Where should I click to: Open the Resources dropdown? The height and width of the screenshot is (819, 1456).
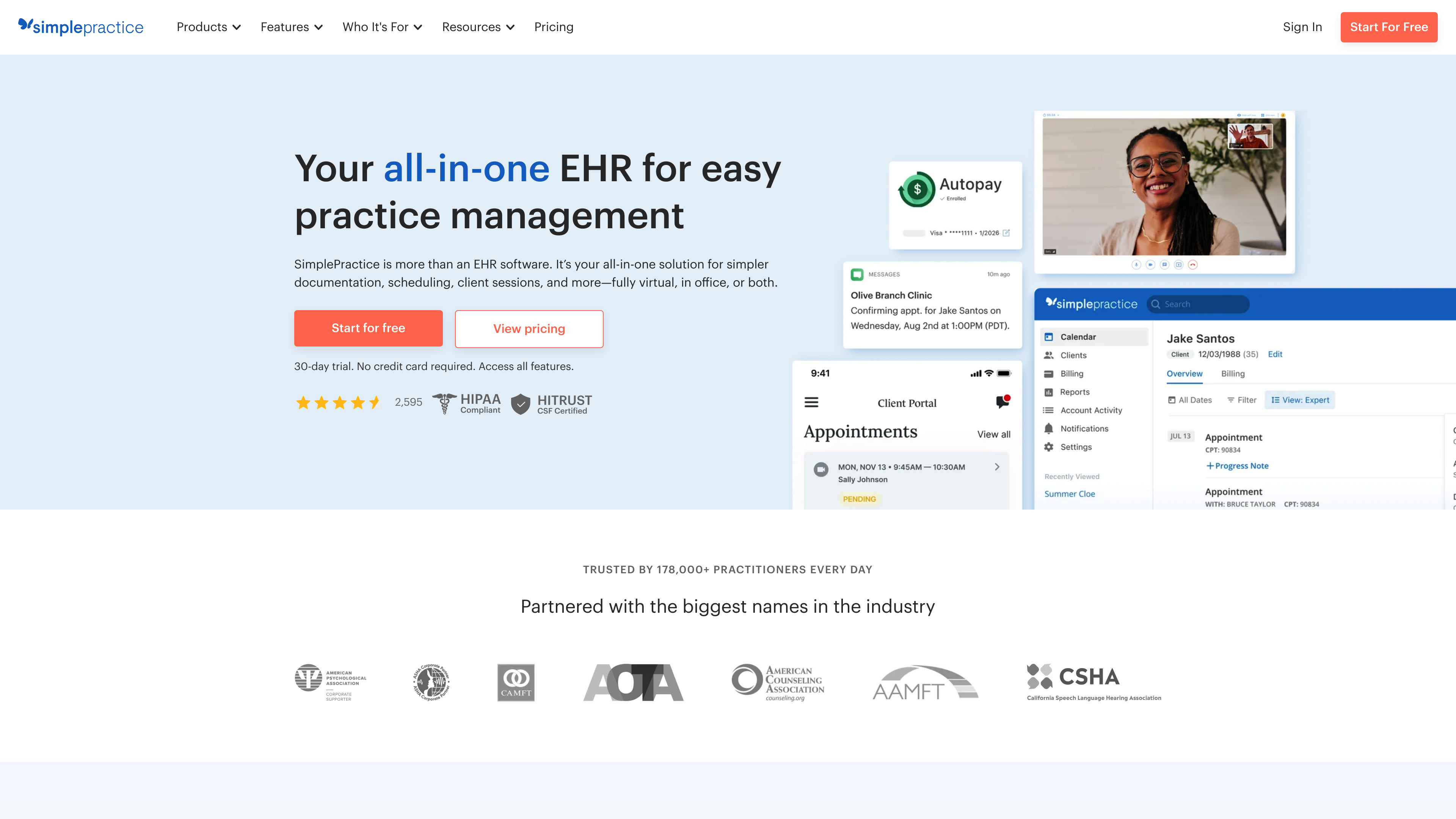point(478,27)
